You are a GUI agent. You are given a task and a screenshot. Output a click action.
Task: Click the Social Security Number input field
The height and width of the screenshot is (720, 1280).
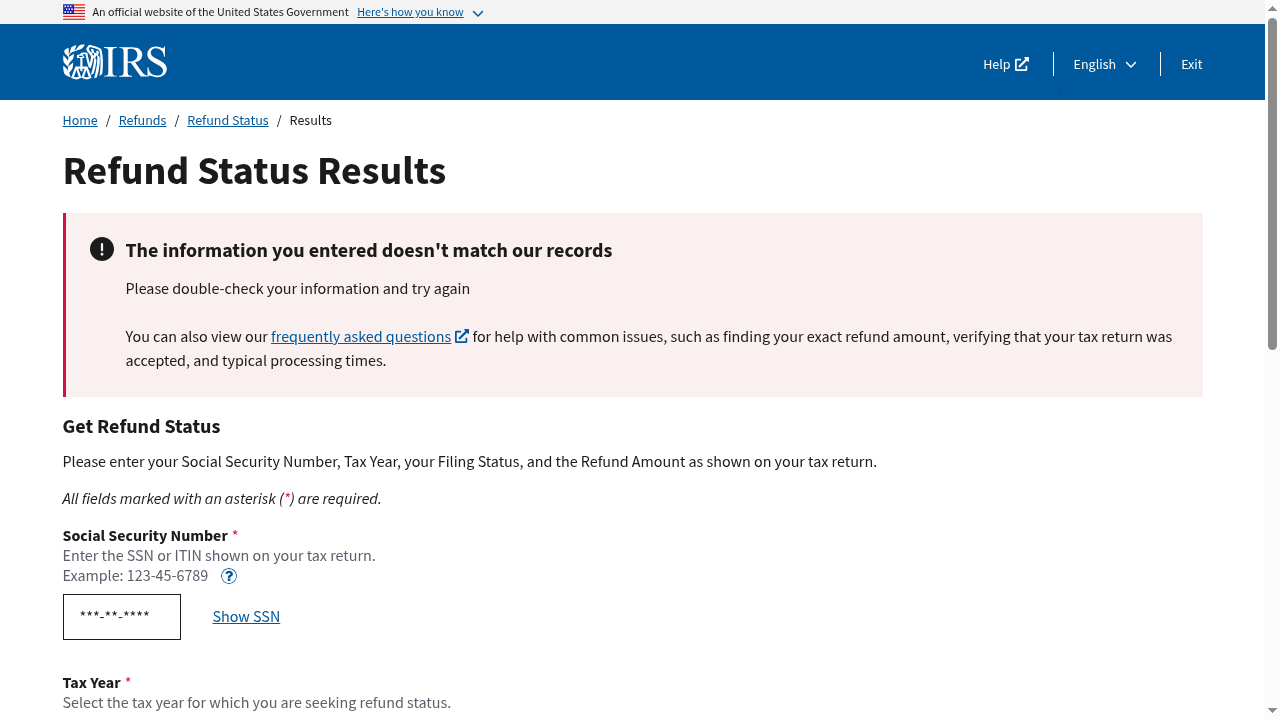click(x=122, y=617)
